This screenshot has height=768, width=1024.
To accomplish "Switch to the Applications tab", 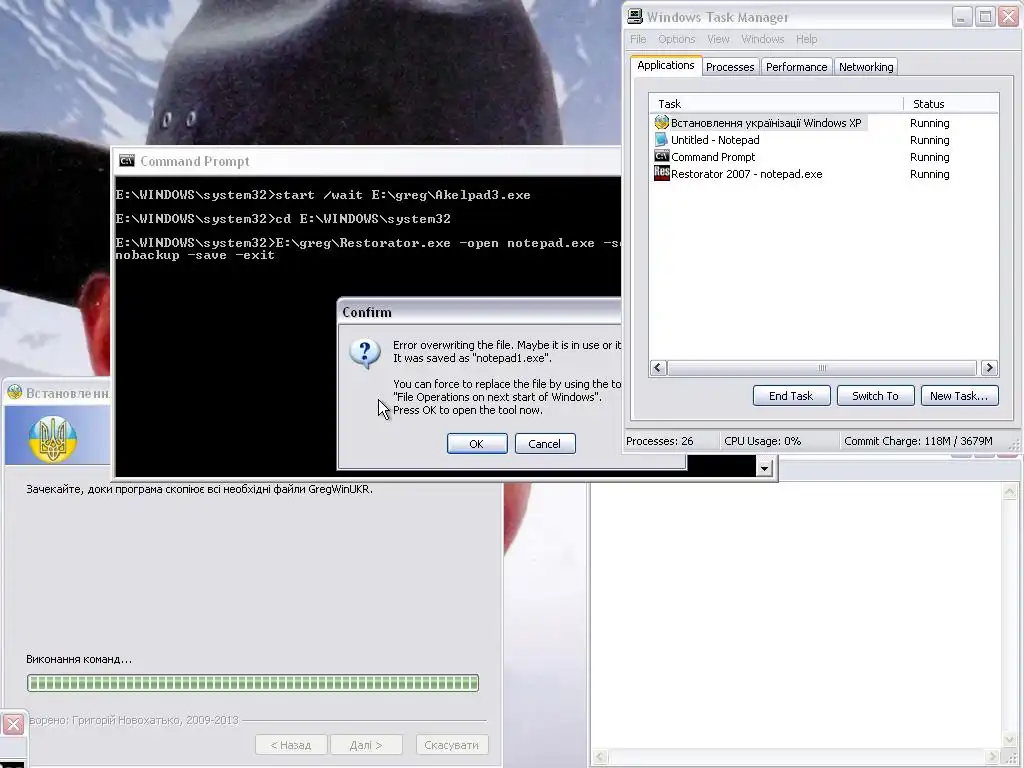I will [x=665, y=65].
